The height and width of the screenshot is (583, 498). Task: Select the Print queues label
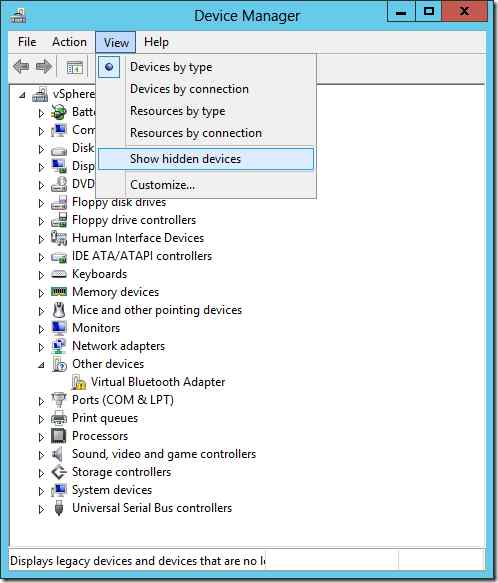pyautogui.click(x=105, y=418)
